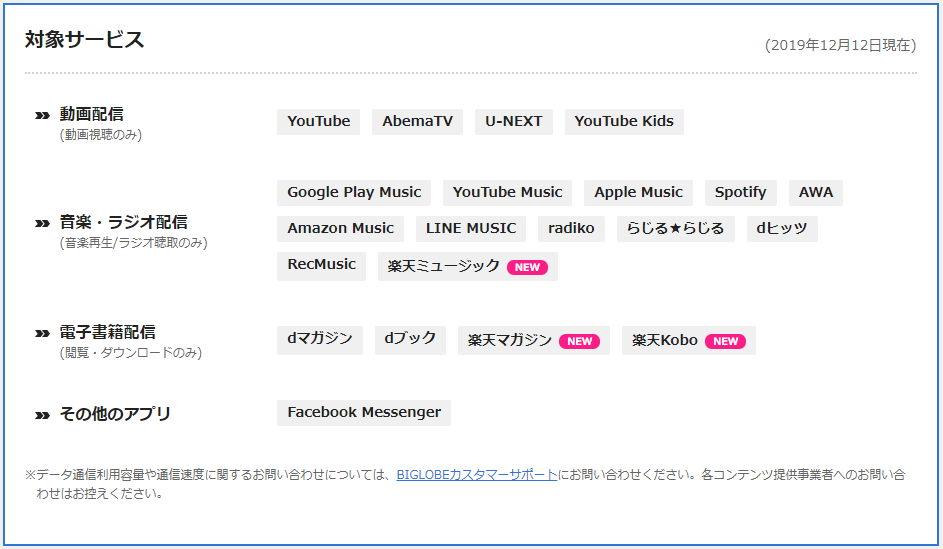
Task: Click the arrow icon beside 動画配信
Action: [42, 115]
